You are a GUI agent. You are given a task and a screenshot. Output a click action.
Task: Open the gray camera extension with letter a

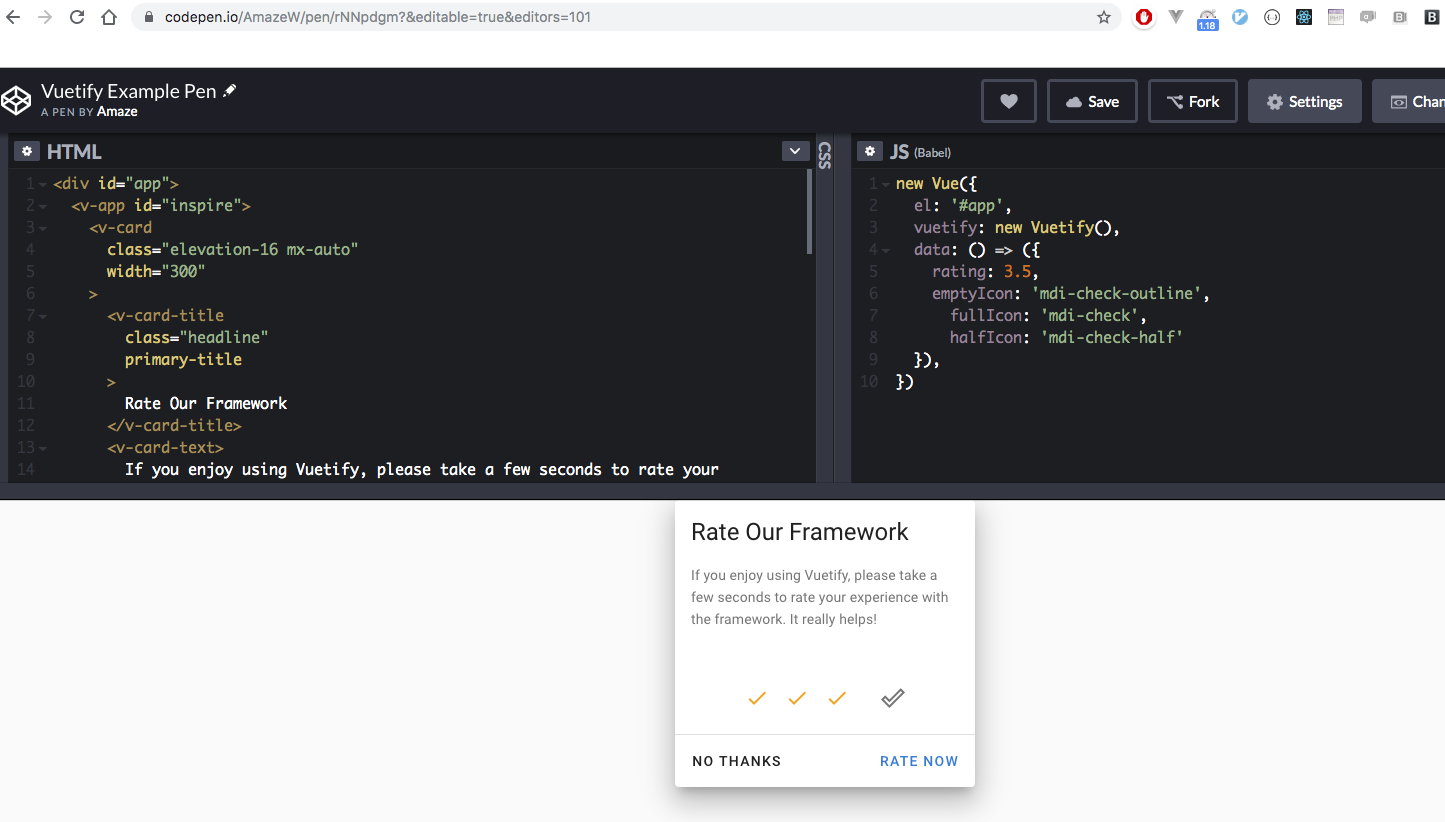coord(1368,17)
